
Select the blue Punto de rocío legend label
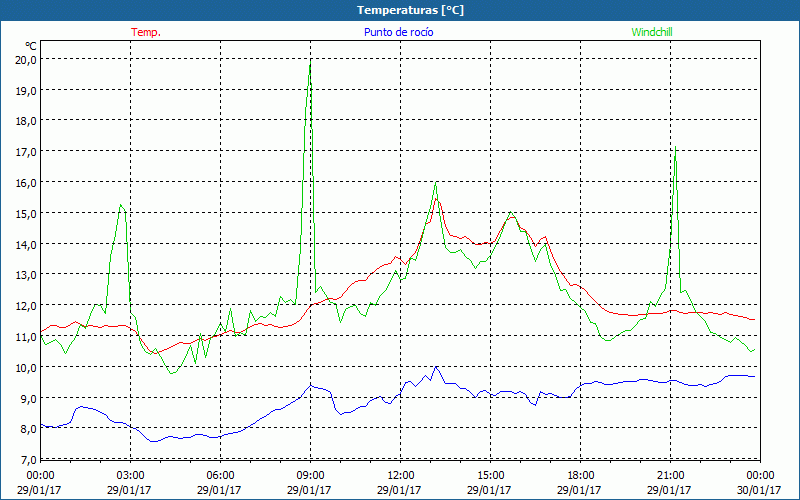[398, 32]
